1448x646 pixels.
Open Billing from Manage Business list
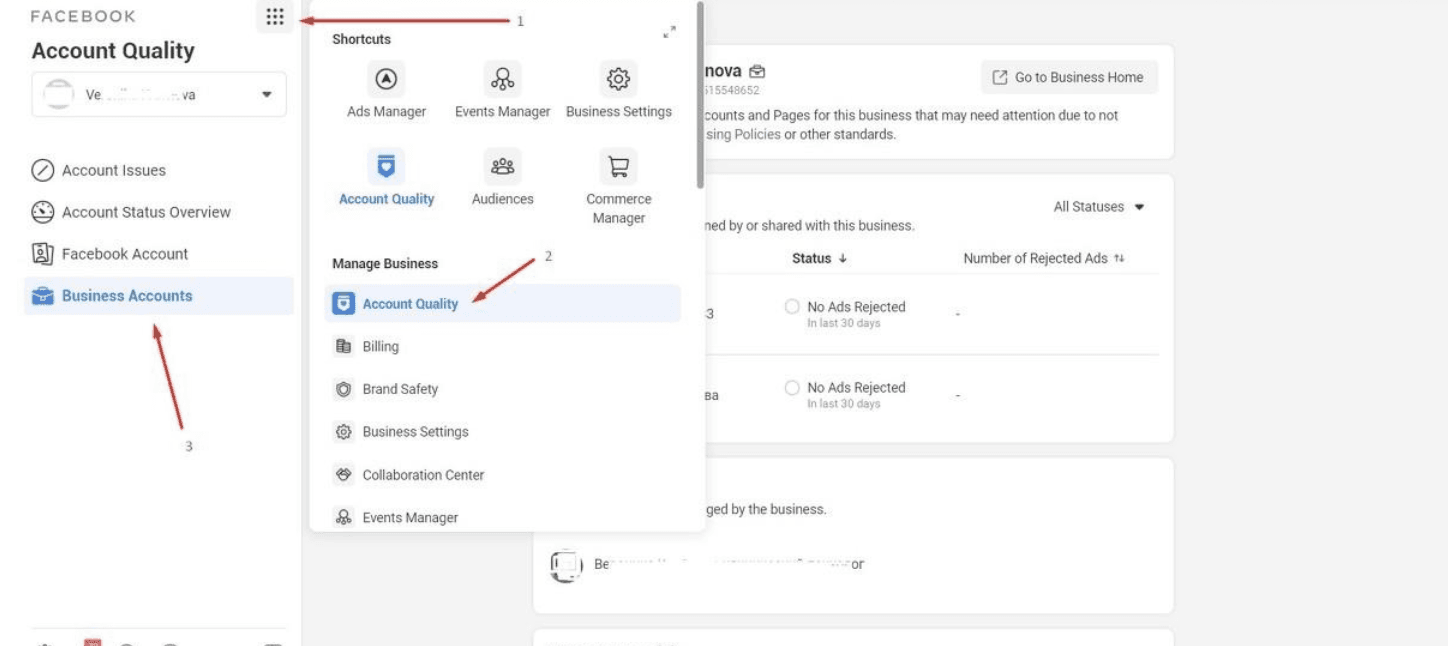(503, 347)
